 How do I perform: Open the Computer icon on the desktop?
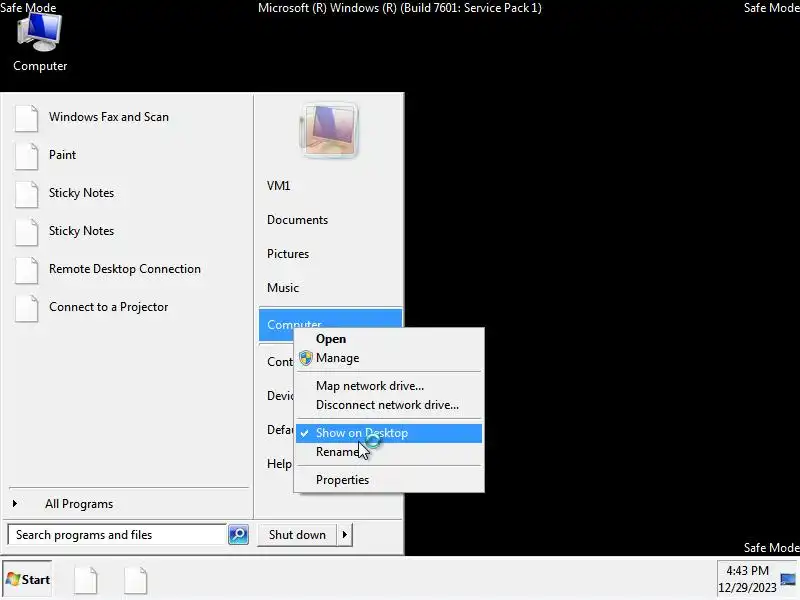pyautogui.click(x=40, y=43)
